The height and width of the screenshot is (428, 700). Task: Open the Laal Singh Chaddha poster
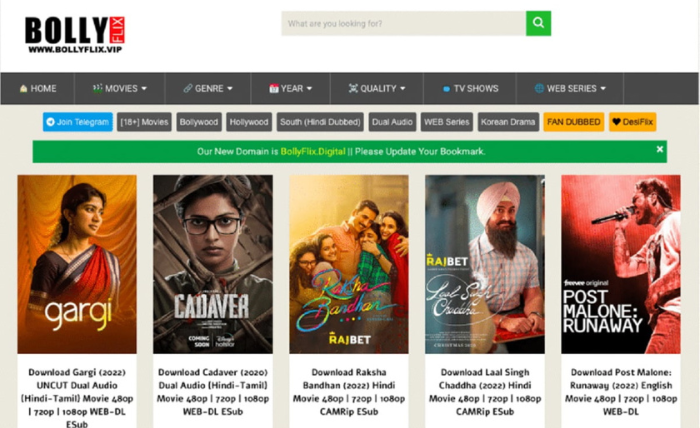pos(485,264)
